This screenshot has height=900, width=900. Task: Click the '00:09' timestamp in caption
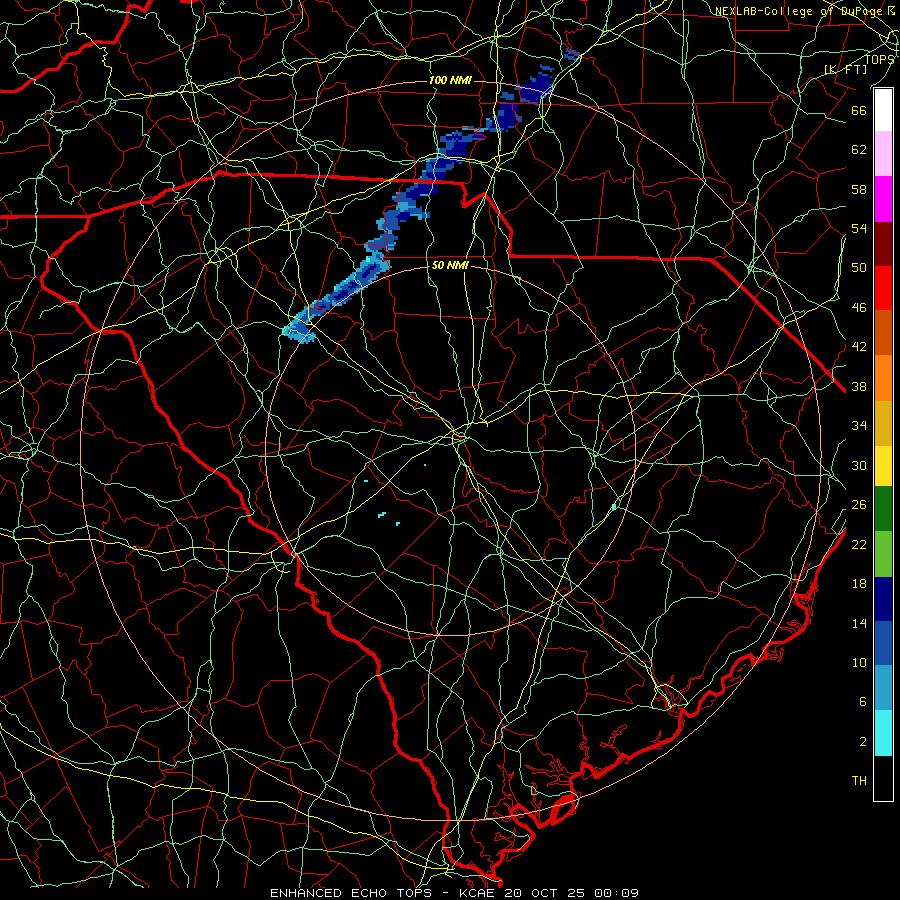point(616,893)
